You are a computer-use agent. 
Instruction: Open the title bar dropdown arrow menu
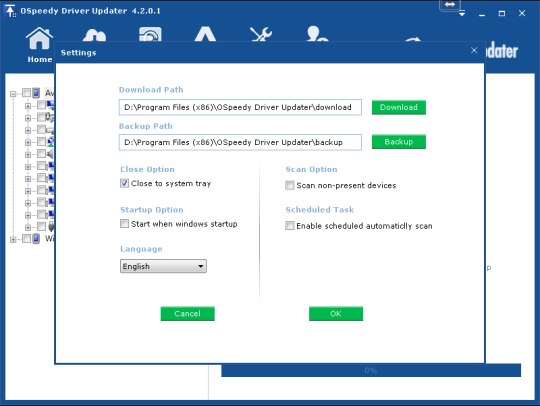point(462,14)
